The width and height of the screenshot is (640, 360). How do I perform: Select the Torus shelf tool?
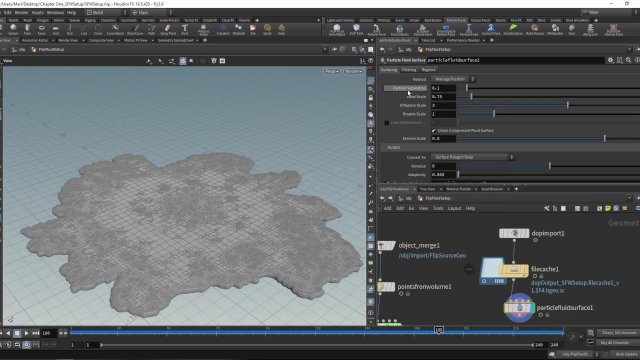point(42,29)
